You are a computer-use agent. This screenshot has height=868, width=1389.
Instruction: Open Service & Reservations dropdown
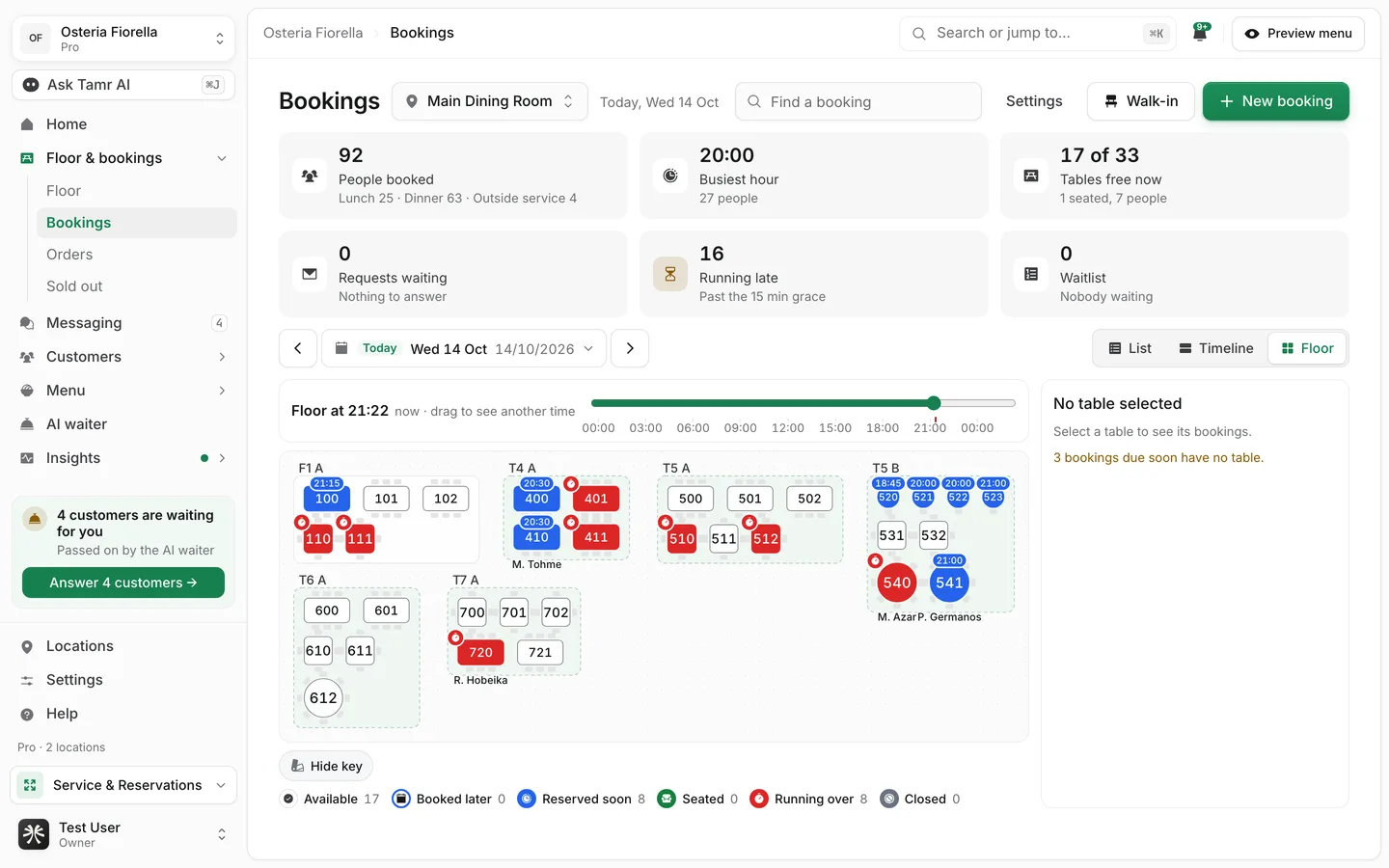click(123, 785)
